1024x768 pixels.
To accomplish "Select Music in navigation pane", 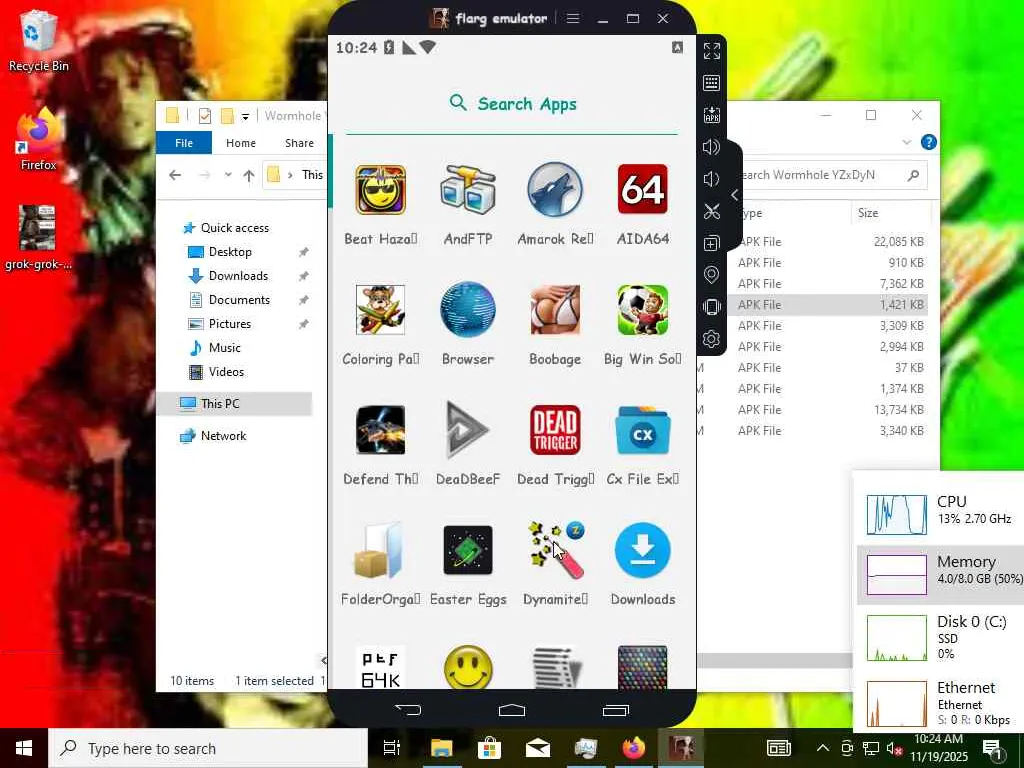I will coord(225,348).
